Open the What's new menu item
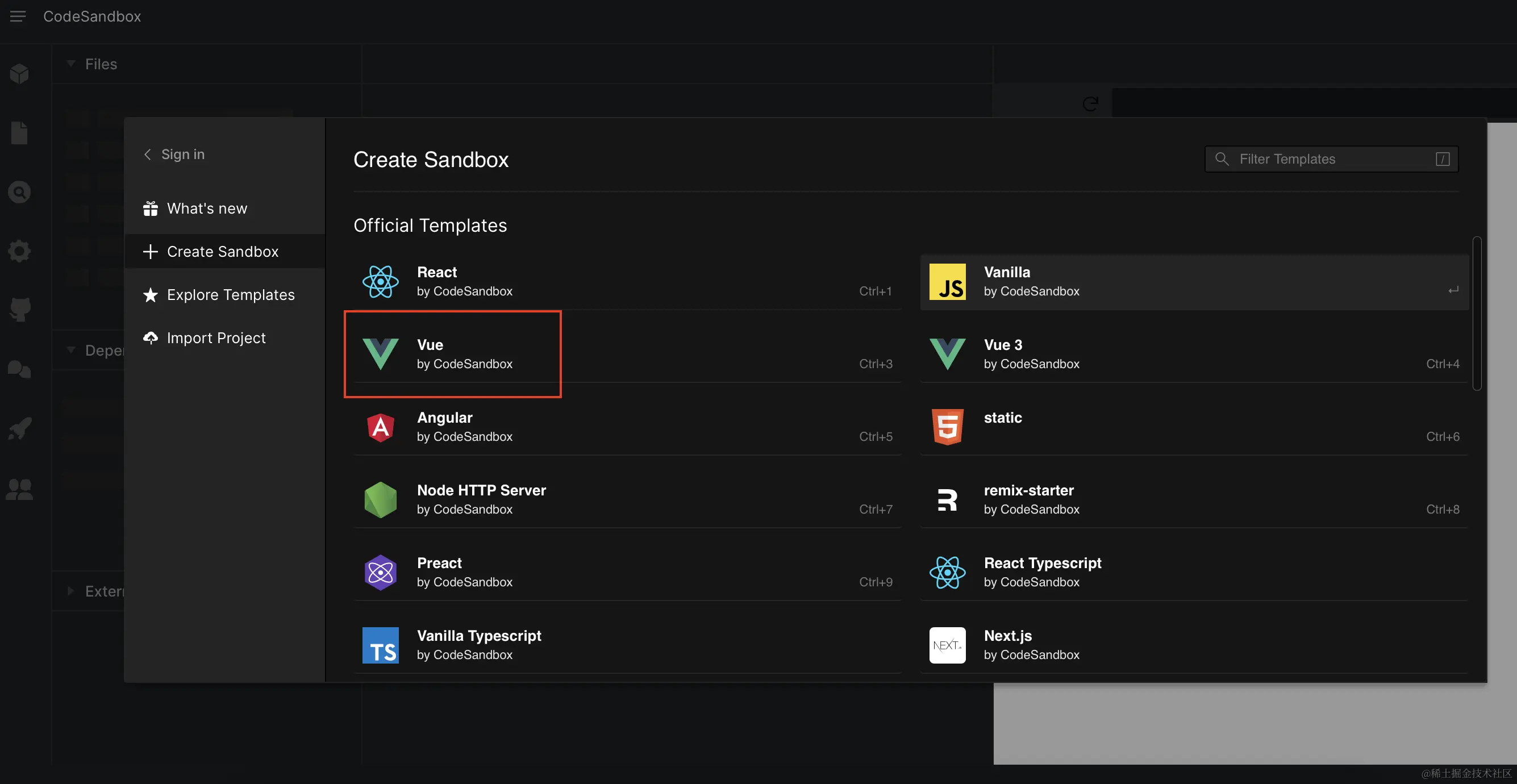 [x=207, y=208]
